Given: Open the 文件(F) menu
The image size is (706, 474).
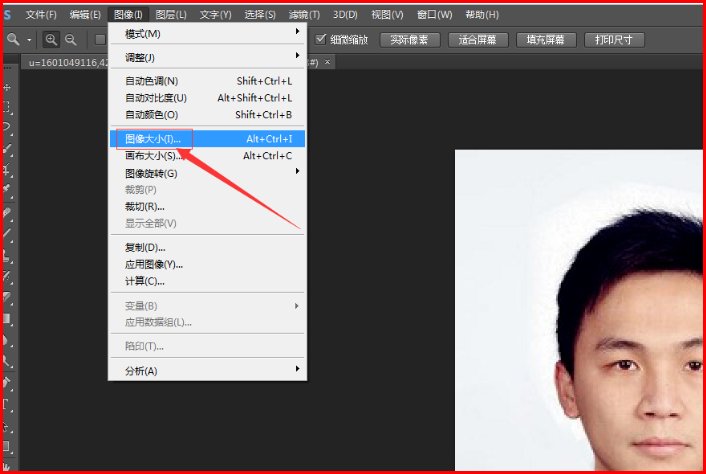Looking at the screenshot, I should [x=41, y=15].
